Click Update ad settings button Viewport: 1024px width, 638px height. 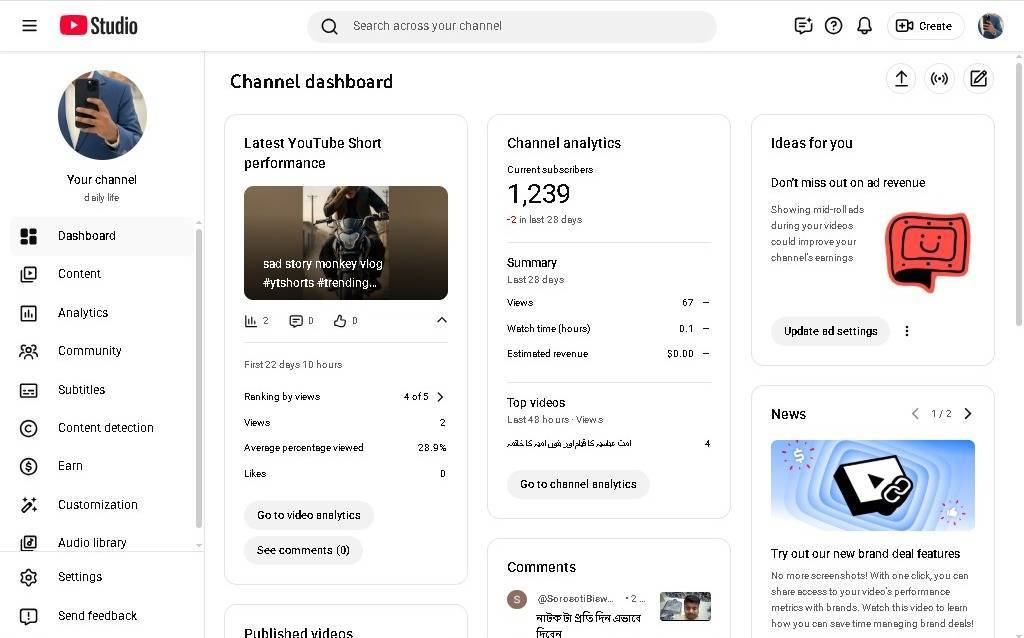pyautogui.click(x=830, y=331)
